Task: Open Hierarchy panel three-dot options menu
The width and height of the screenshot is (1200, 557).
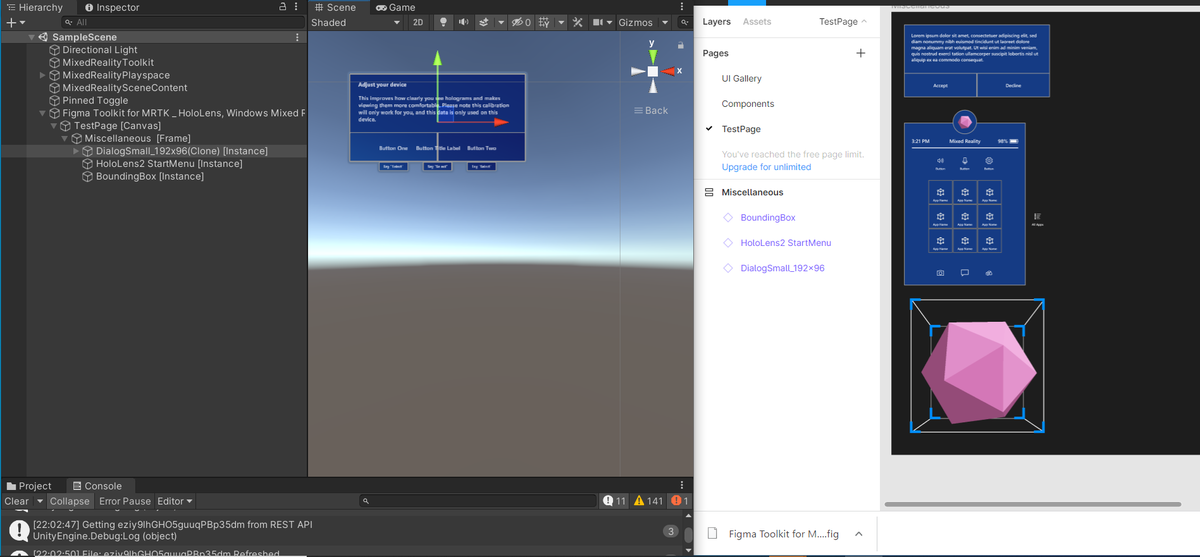Action: (x=297, y=7)
